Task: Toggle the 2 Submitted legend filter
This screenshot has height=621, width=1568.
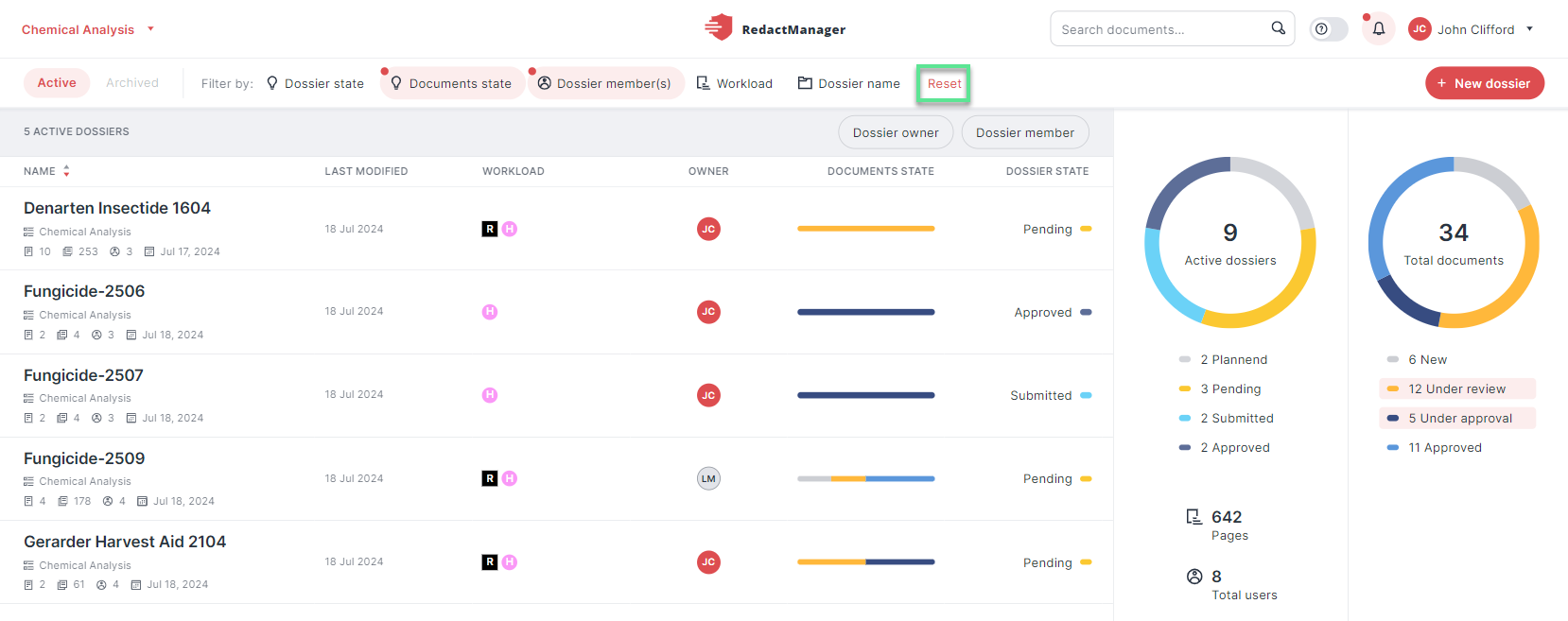Action: click(x=1227, y=418)
